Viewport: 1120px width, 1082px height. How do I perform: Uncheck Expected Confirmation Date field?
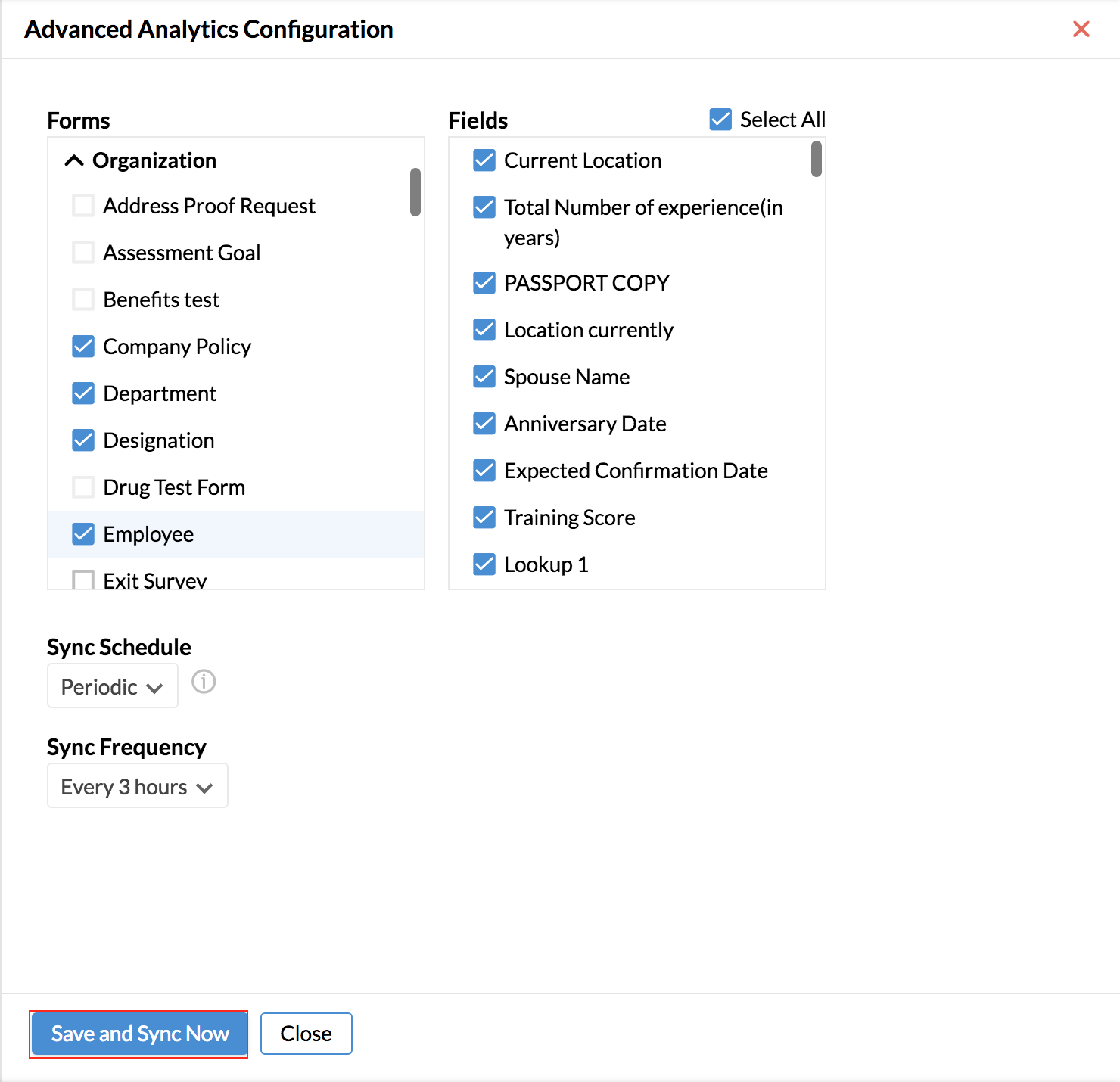484,471
